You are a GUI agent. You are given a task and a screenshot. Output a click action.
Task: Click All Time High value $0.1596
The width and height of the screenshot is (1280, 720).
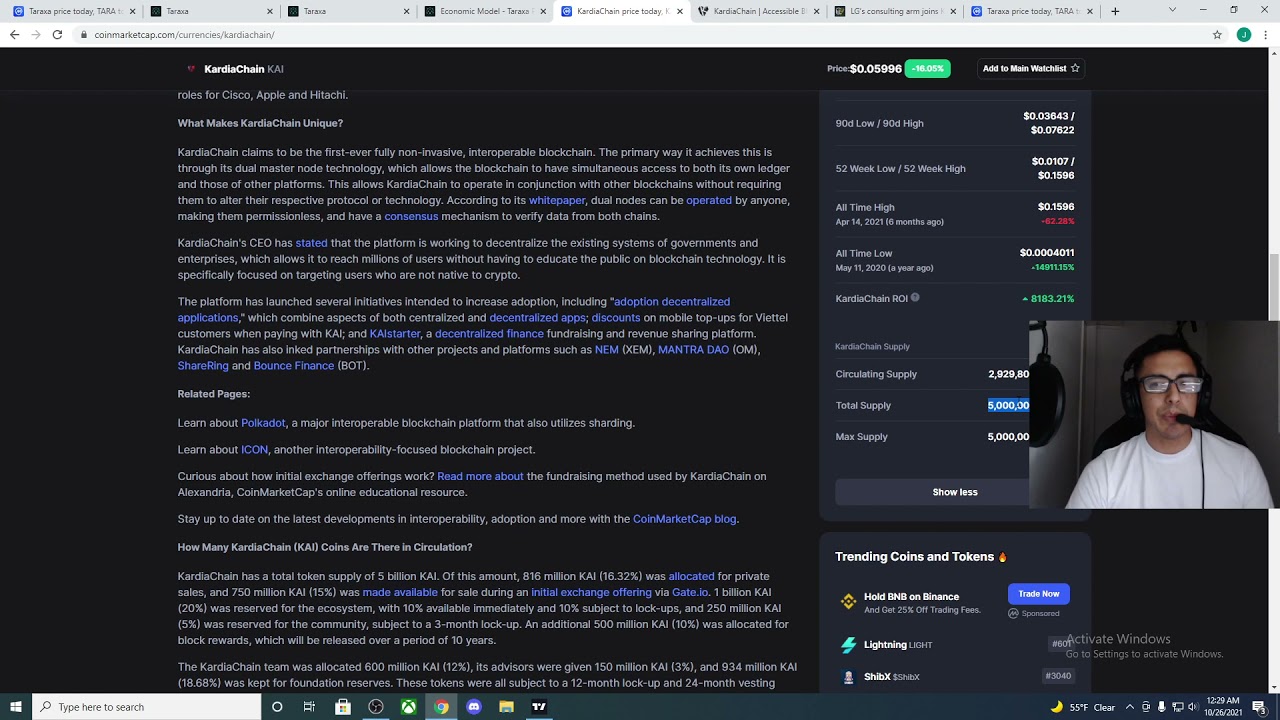1056,207
